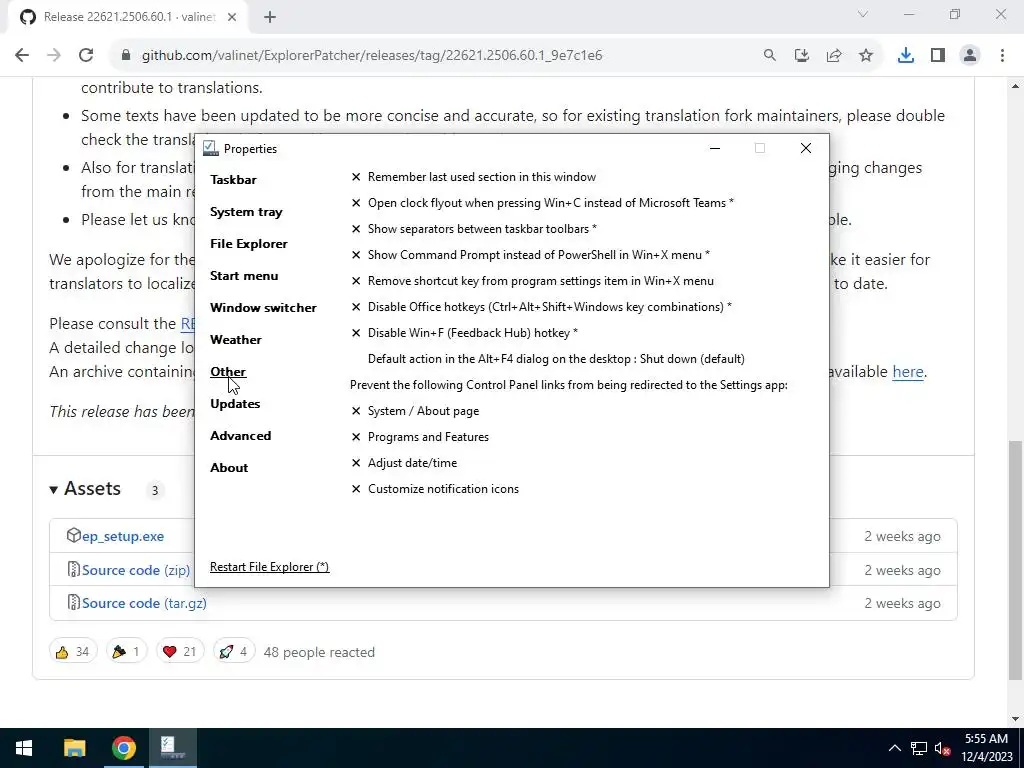The height and width of the screenshot is (768, 1024).
Task: Open Chrome tab search chevron
Action: click(863, 14)
